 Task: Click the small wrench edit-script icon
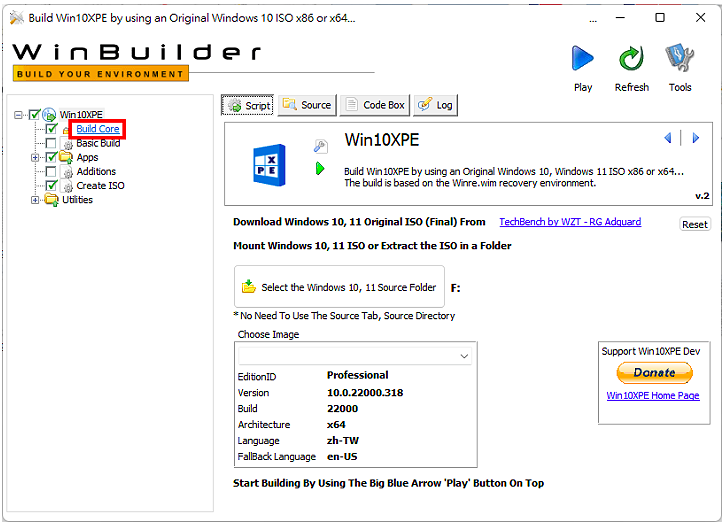pos(320,146)
